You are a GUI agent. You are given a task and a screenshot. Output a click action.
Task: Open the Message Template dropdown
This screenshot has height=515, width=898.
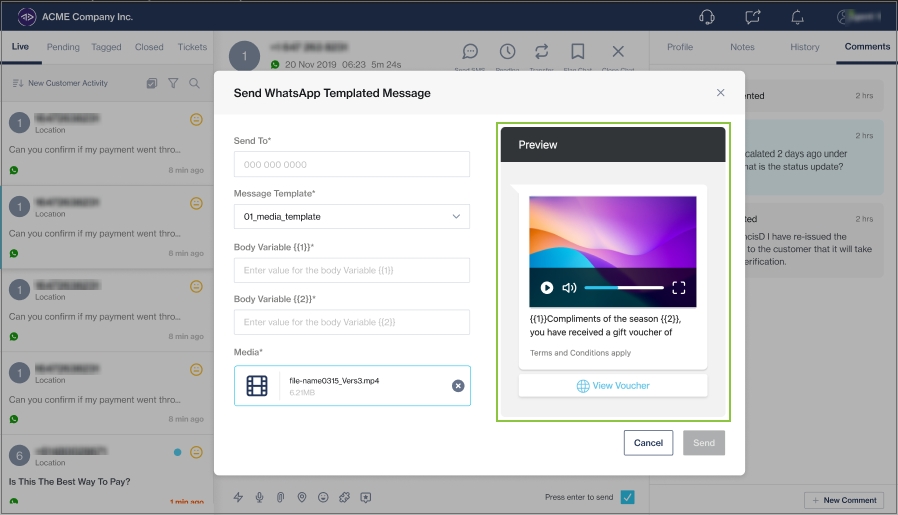click(x=351, y=216)
